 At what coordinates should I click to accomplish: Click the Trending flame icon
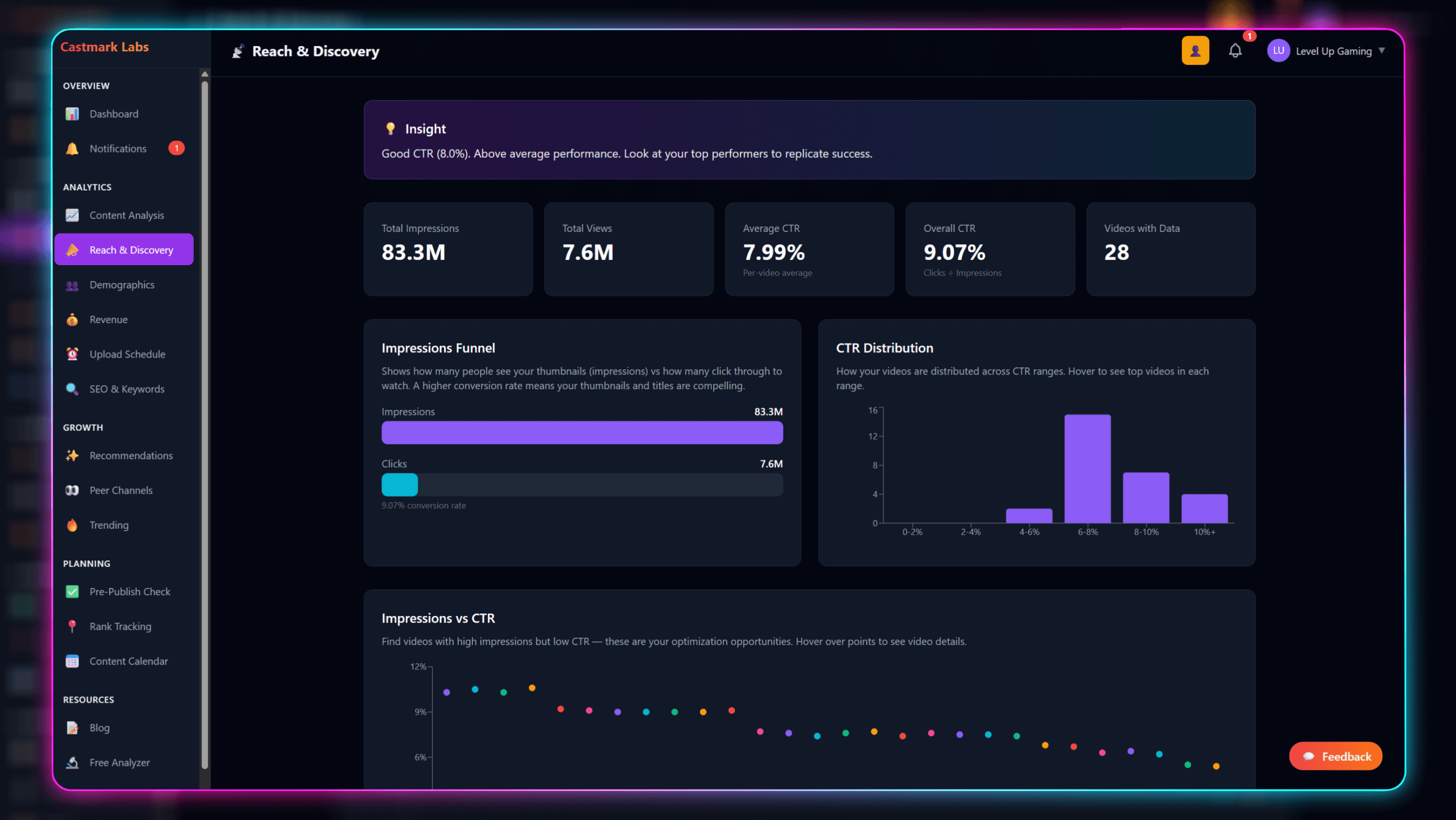coord(72,525)
